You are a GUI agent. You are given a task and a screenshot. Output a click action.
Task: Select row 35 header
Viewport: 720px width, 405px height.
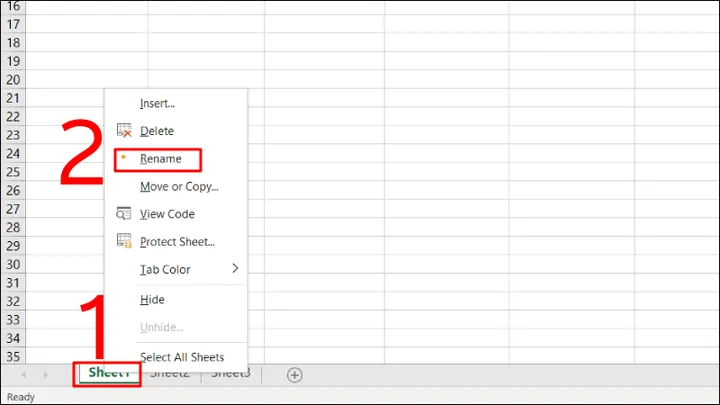13,356
